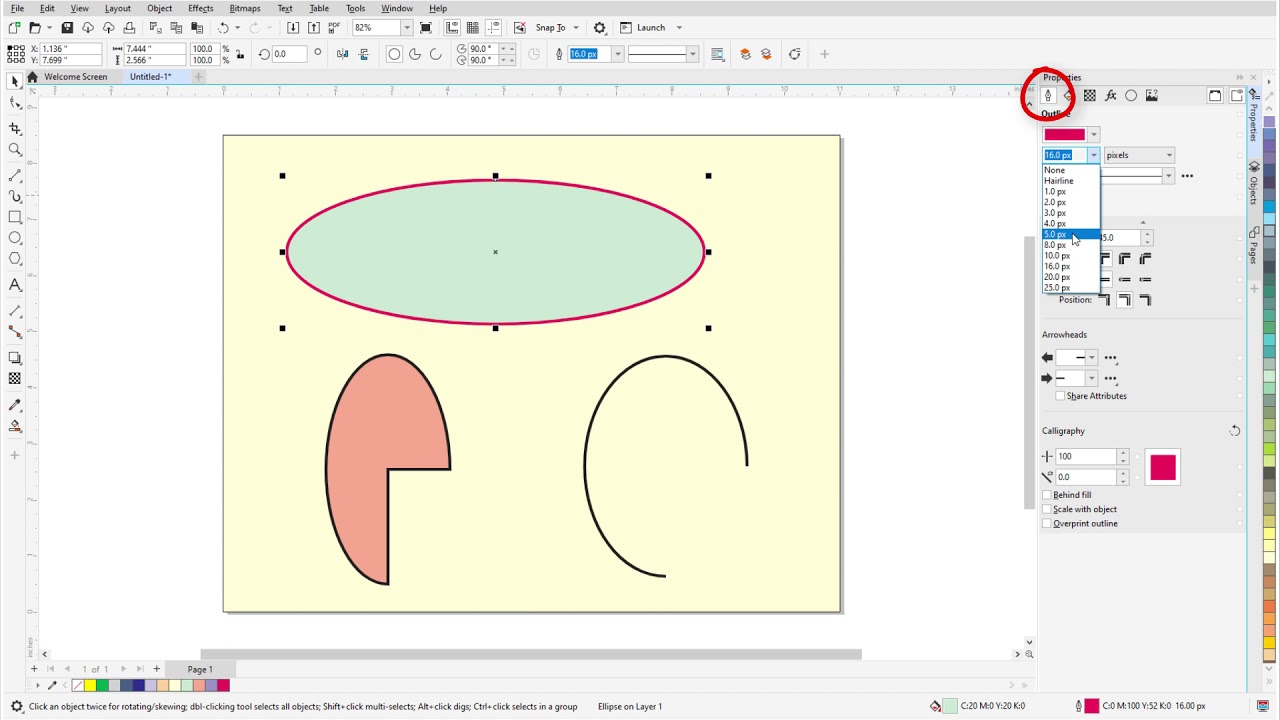Switch to Untitled-1 document tab
Image resolution: width=1280 pixels, height=720 pixels.
pyautogui.click(x=150, y=77)
